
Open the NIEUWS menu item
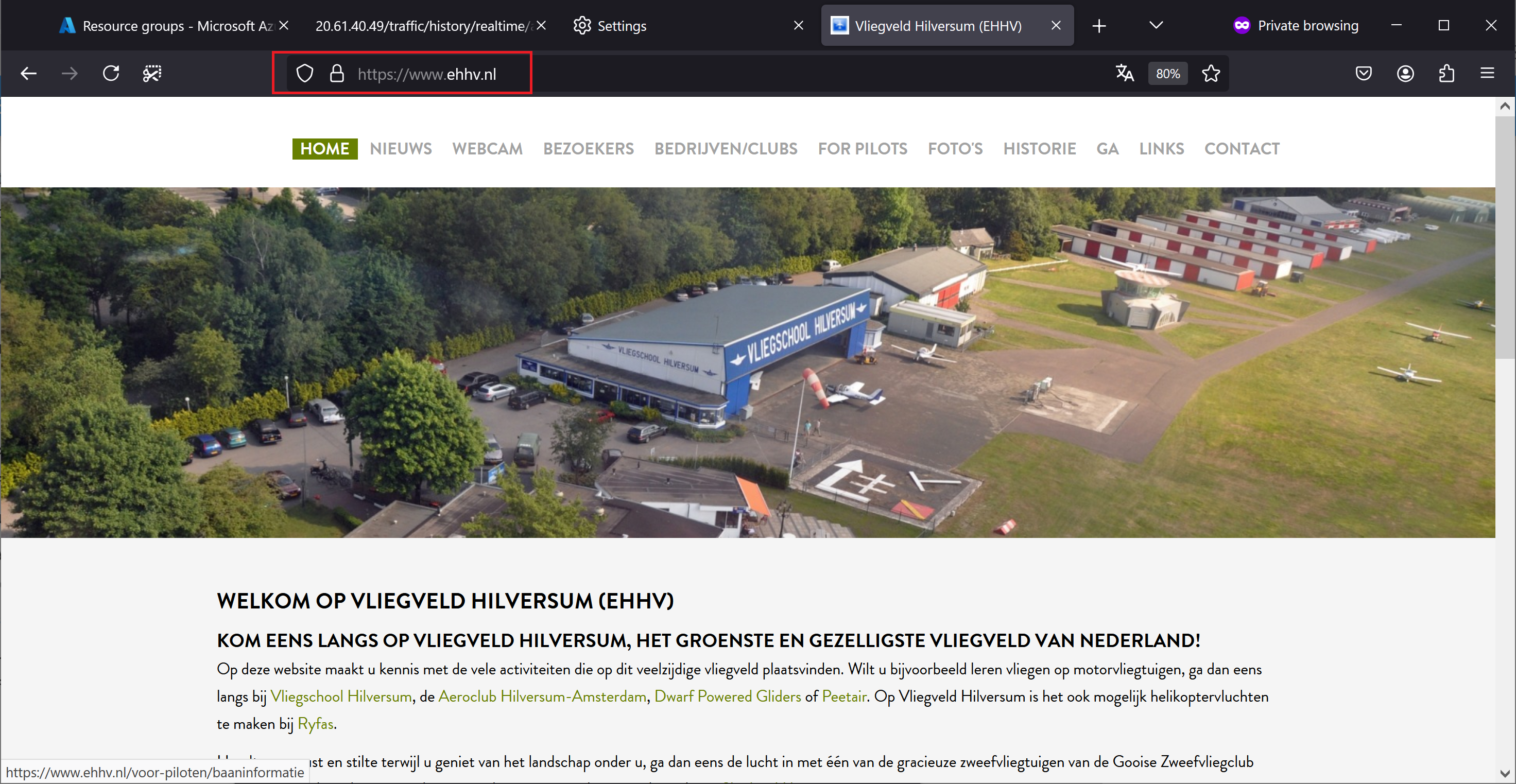pos(401,148)
